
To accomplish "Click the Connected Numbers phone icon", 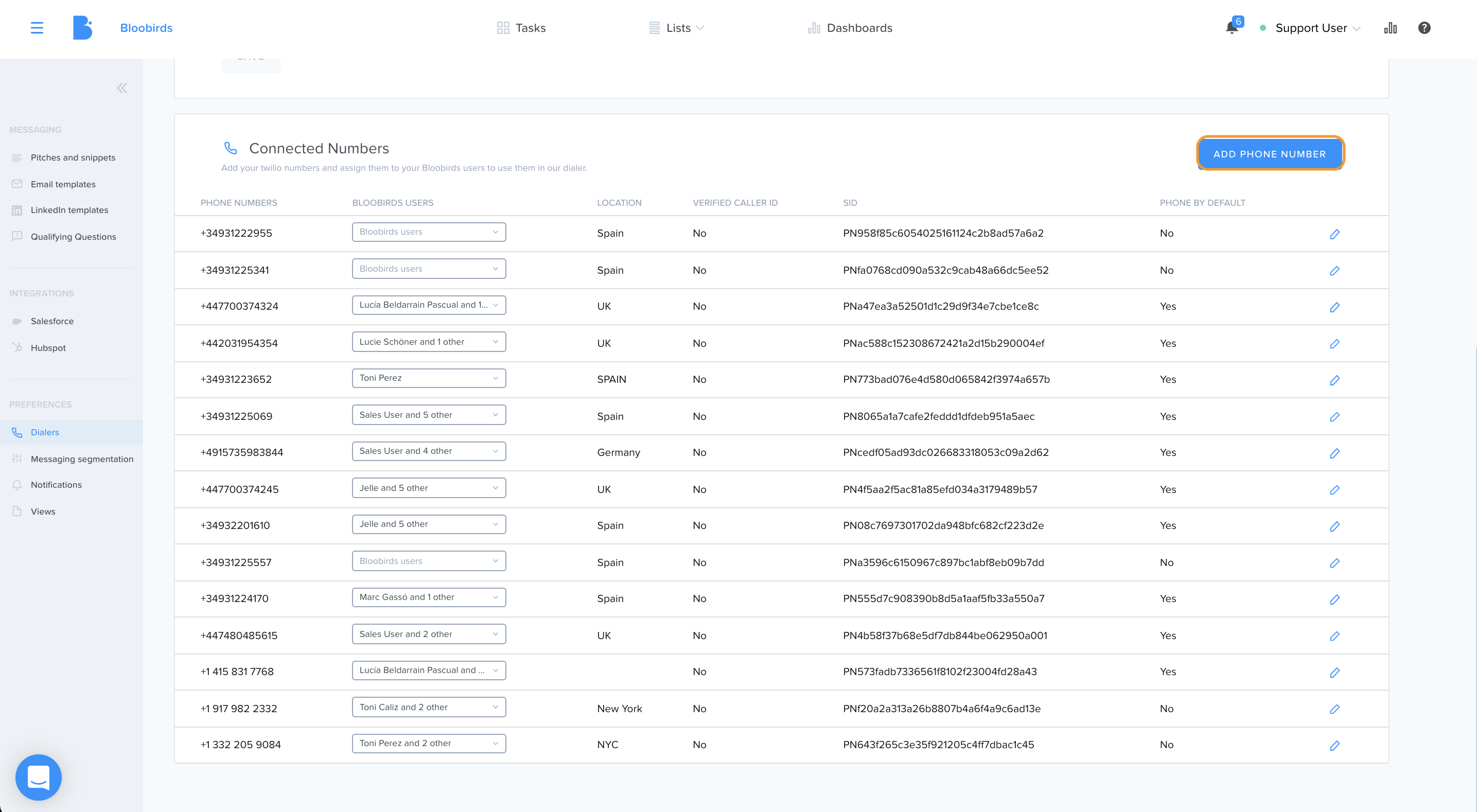I will coord(231,148).
